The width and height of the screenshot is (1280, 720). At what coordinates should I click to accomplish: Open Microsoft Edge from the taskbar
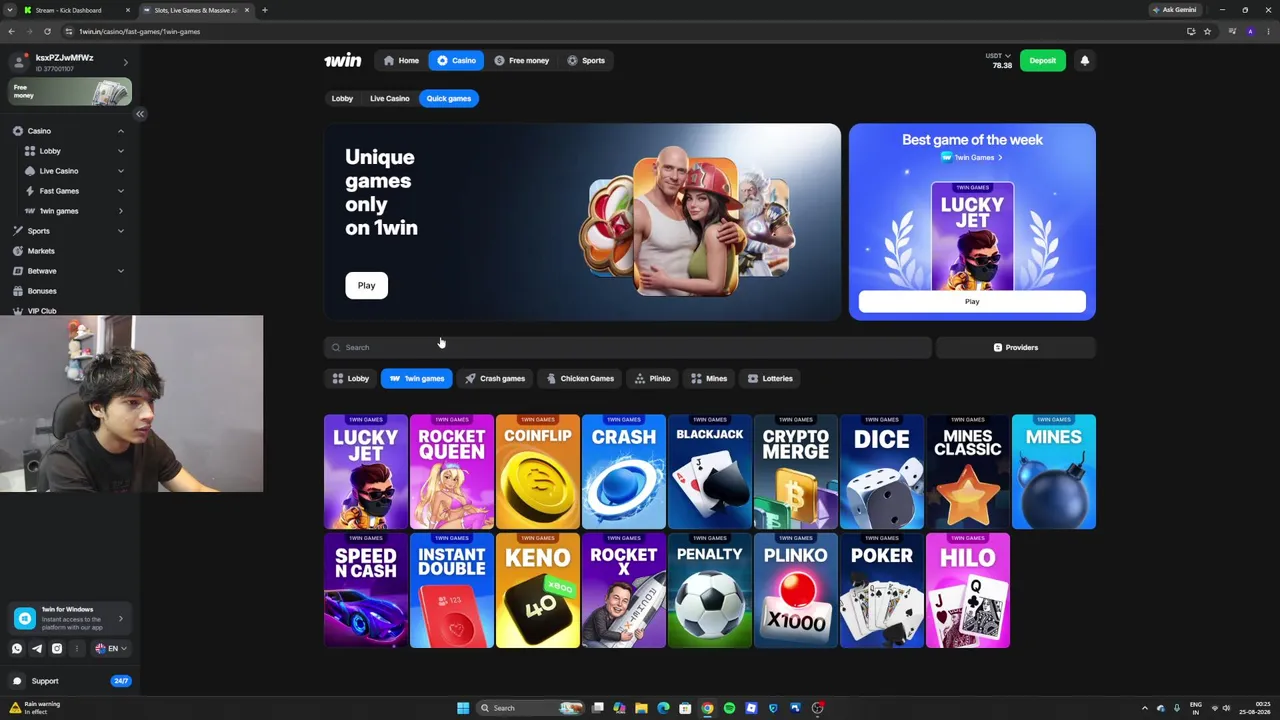pyautogui.click(x=663, y=708)
